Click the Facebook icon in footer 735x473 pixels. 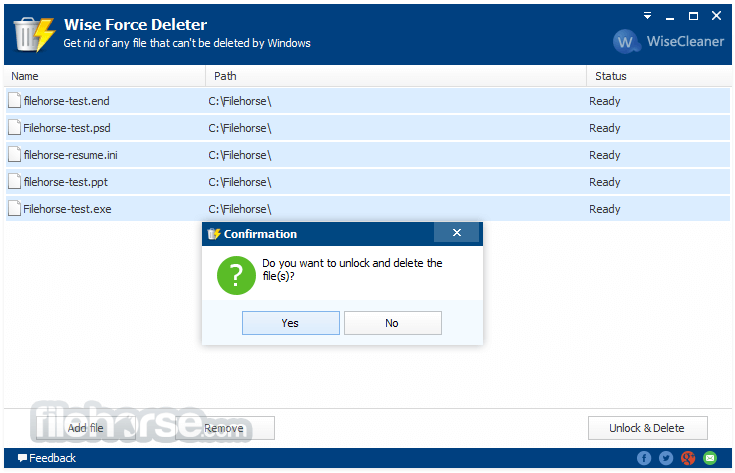tap(644, 458)
